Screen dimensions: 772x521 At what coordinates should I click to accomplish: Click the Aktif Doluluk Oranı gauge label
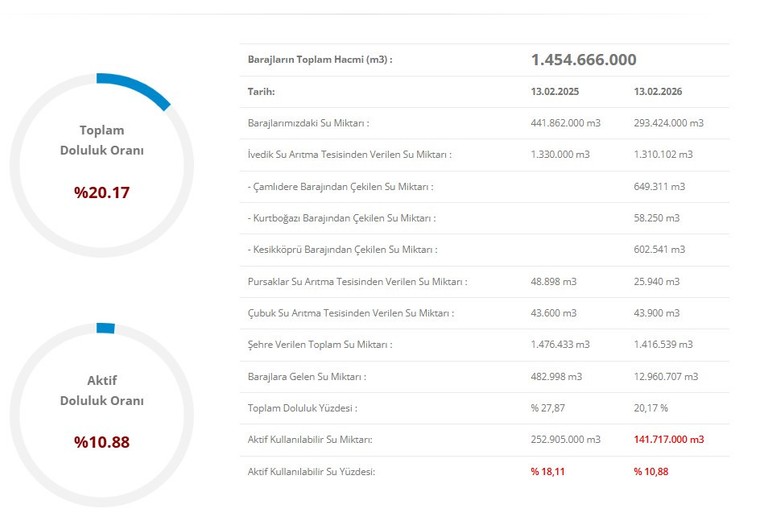(x=101, y=390)
